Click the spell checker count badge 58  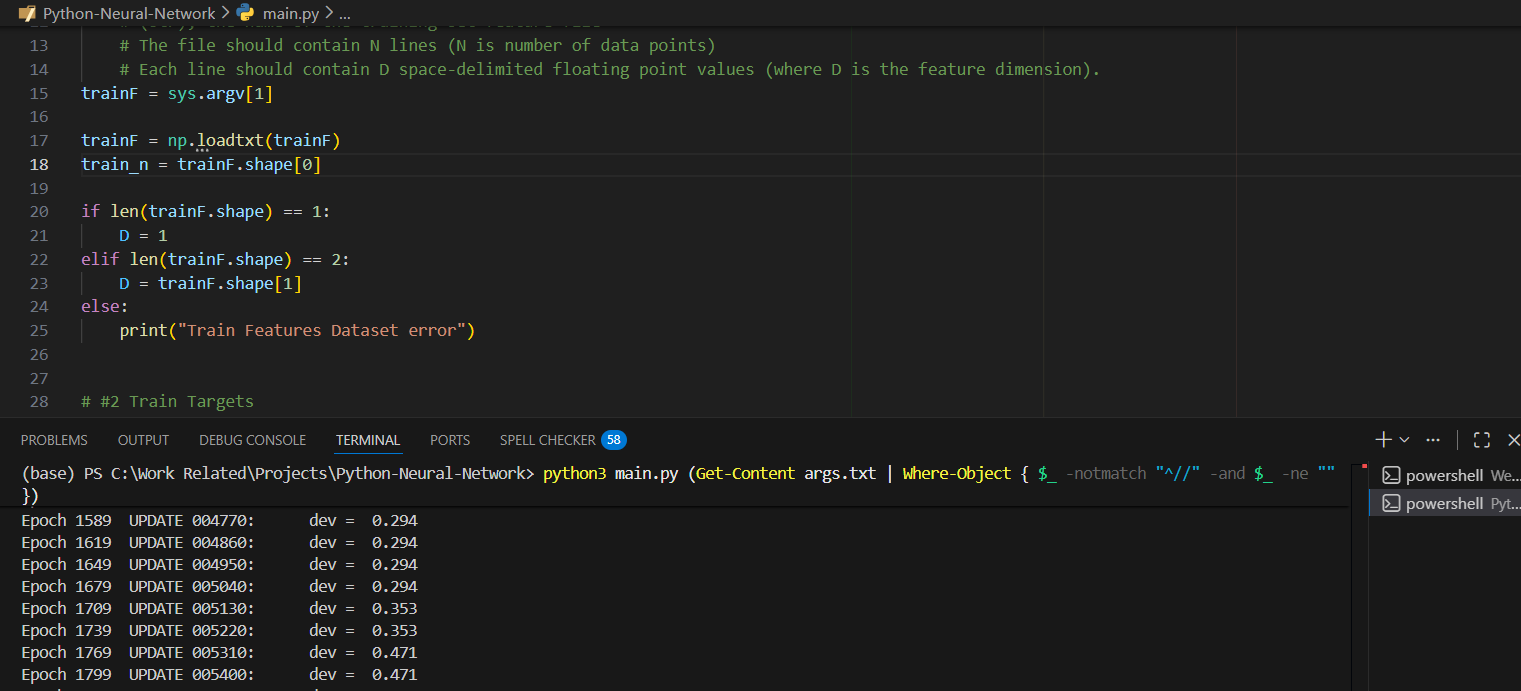tap(614, 440)
